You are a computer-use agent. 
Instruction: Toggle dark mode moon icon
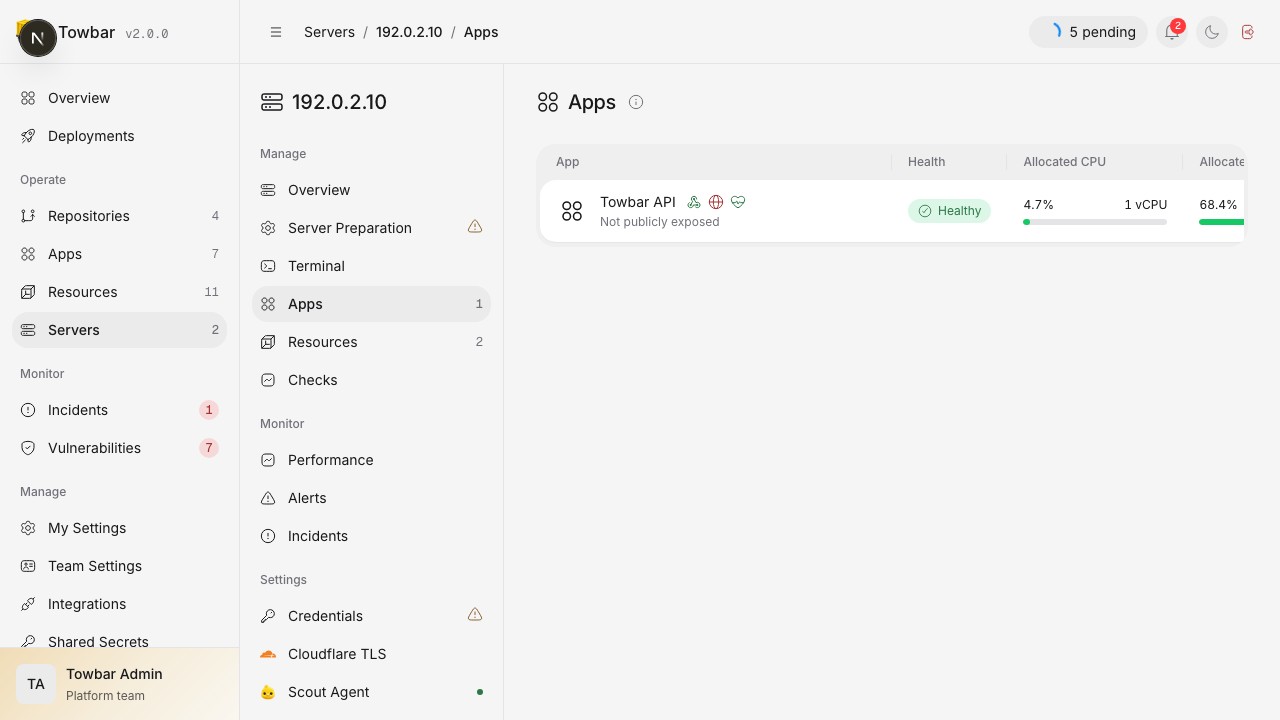point(1212,32)
